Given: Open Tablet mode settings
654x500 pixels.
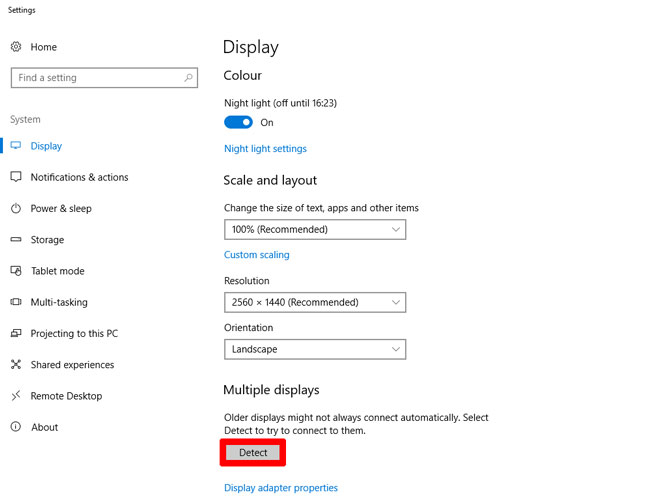Looking at the screenshot, I should tap(58, 271).
